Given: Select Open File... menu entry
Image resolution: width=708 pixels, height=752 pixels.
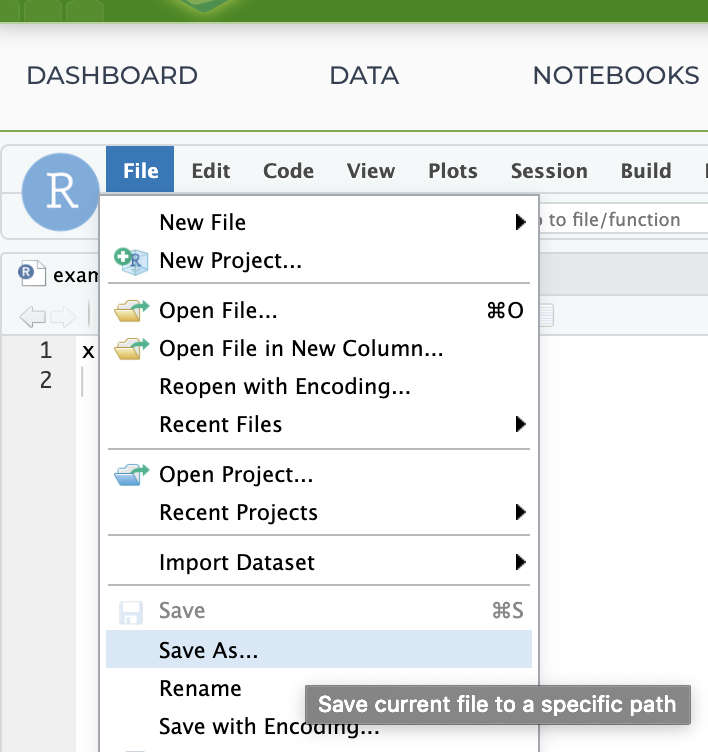Looking at the screenshot, I should (x=319, y=310).
